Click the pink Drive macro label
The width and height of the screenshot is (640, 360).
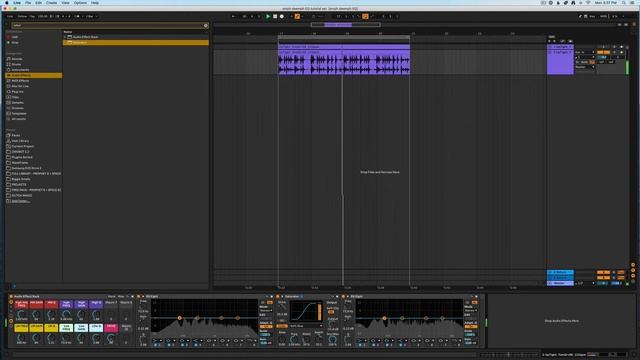click(111, 327)
